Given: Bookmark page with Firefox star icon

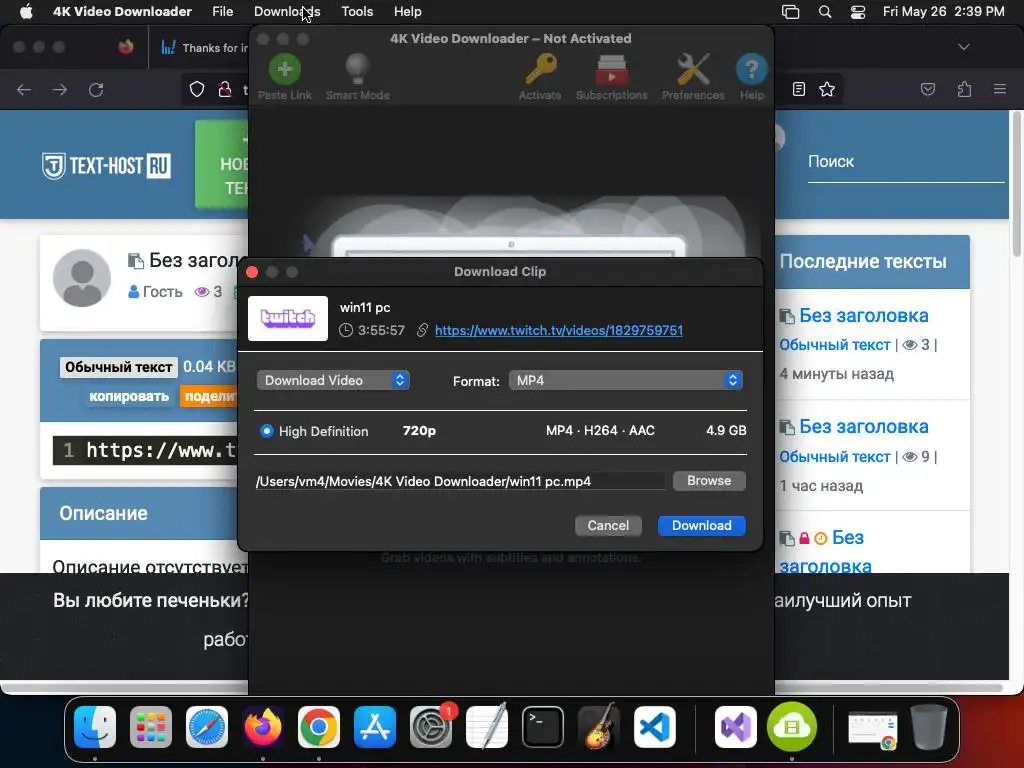Looking at the screenshot, I should pos(827,89).
